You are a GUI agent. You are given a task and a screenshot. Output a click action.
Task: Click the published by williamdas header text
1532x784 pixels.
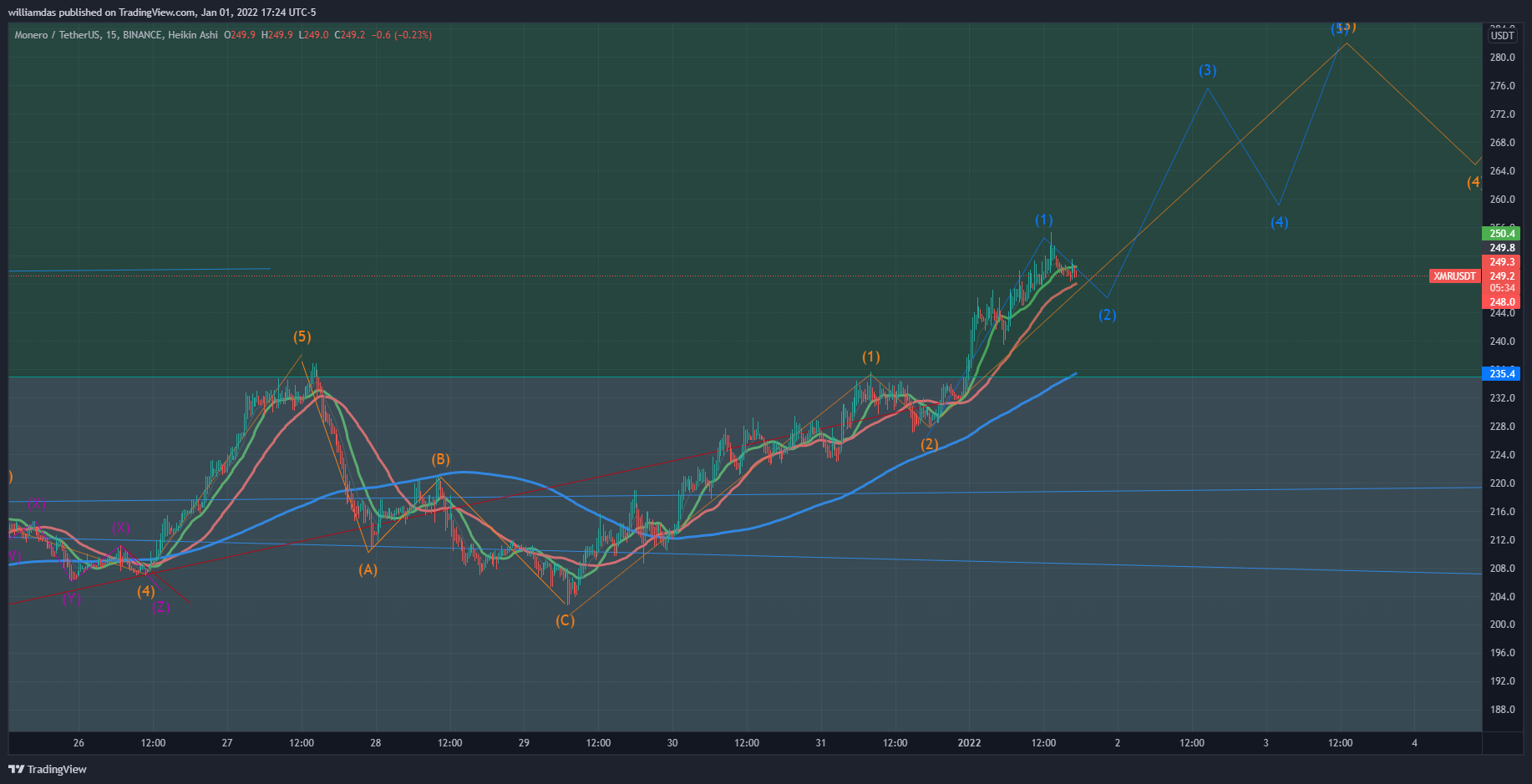(x=162, y=13)
